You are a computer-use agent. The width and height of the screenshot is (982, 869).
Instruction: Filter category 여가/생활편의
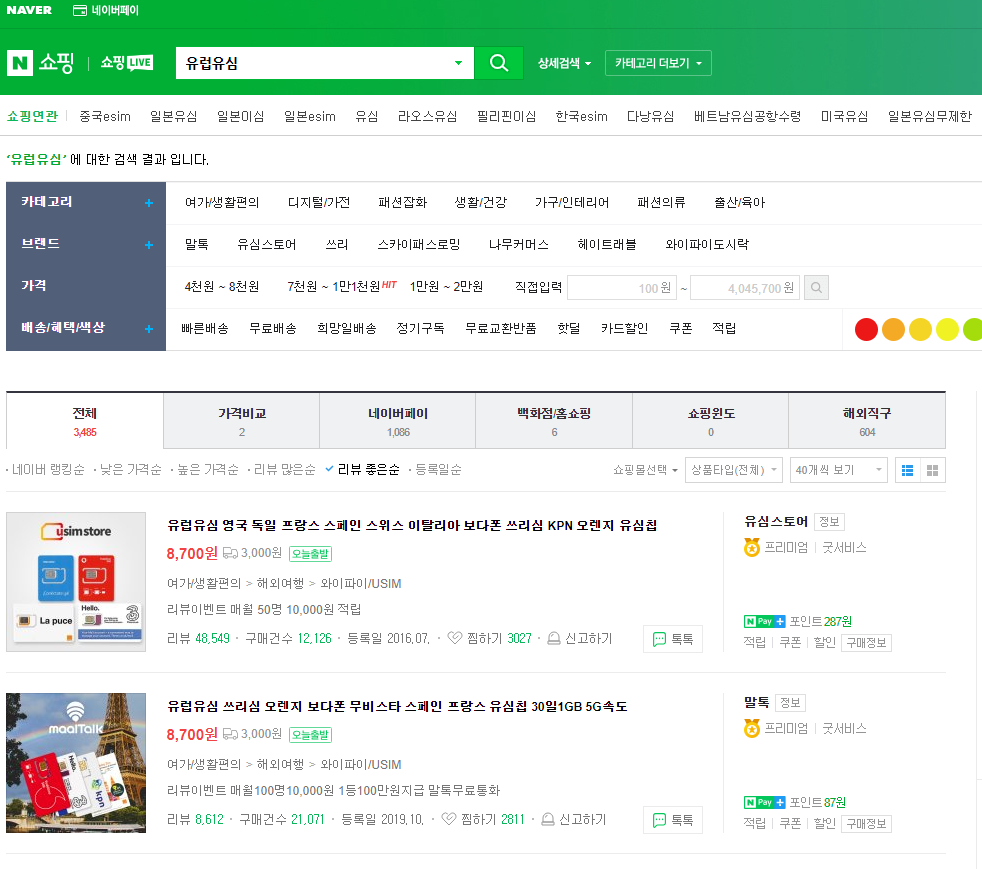(x=222, y=203)
